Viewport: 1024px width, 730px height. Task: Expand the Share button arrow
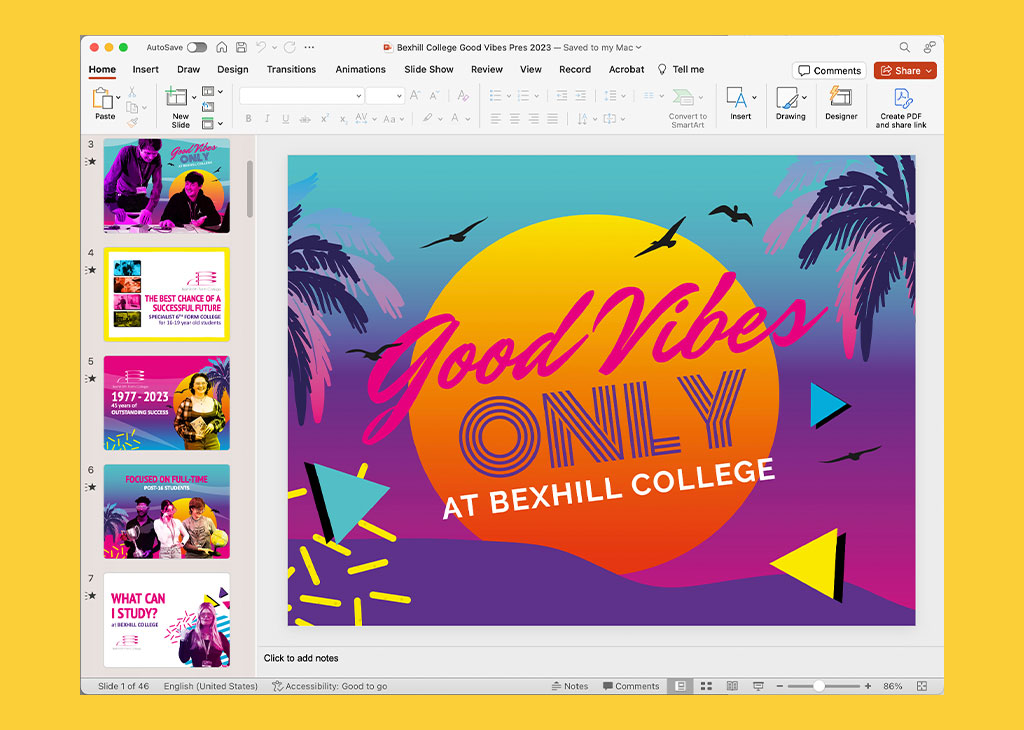(x=929, y=71)
